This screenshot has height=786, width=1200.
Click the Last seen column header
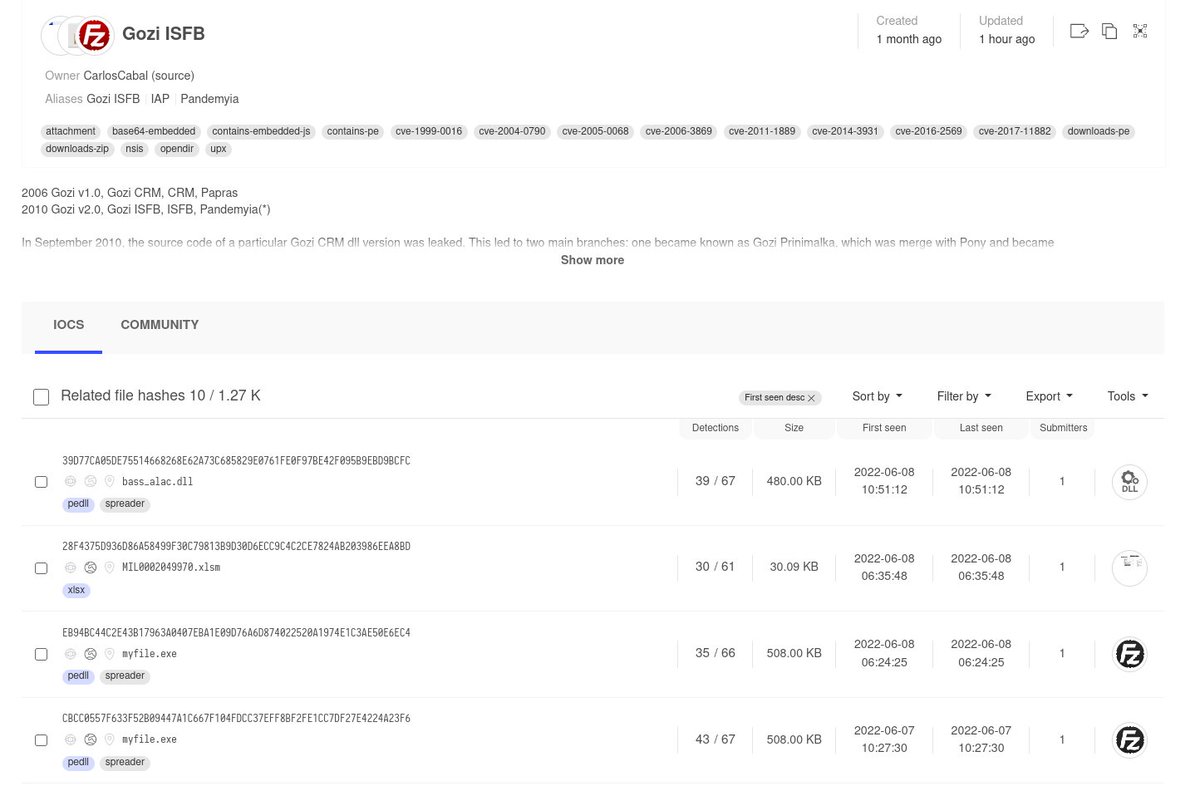click(981, 428)
